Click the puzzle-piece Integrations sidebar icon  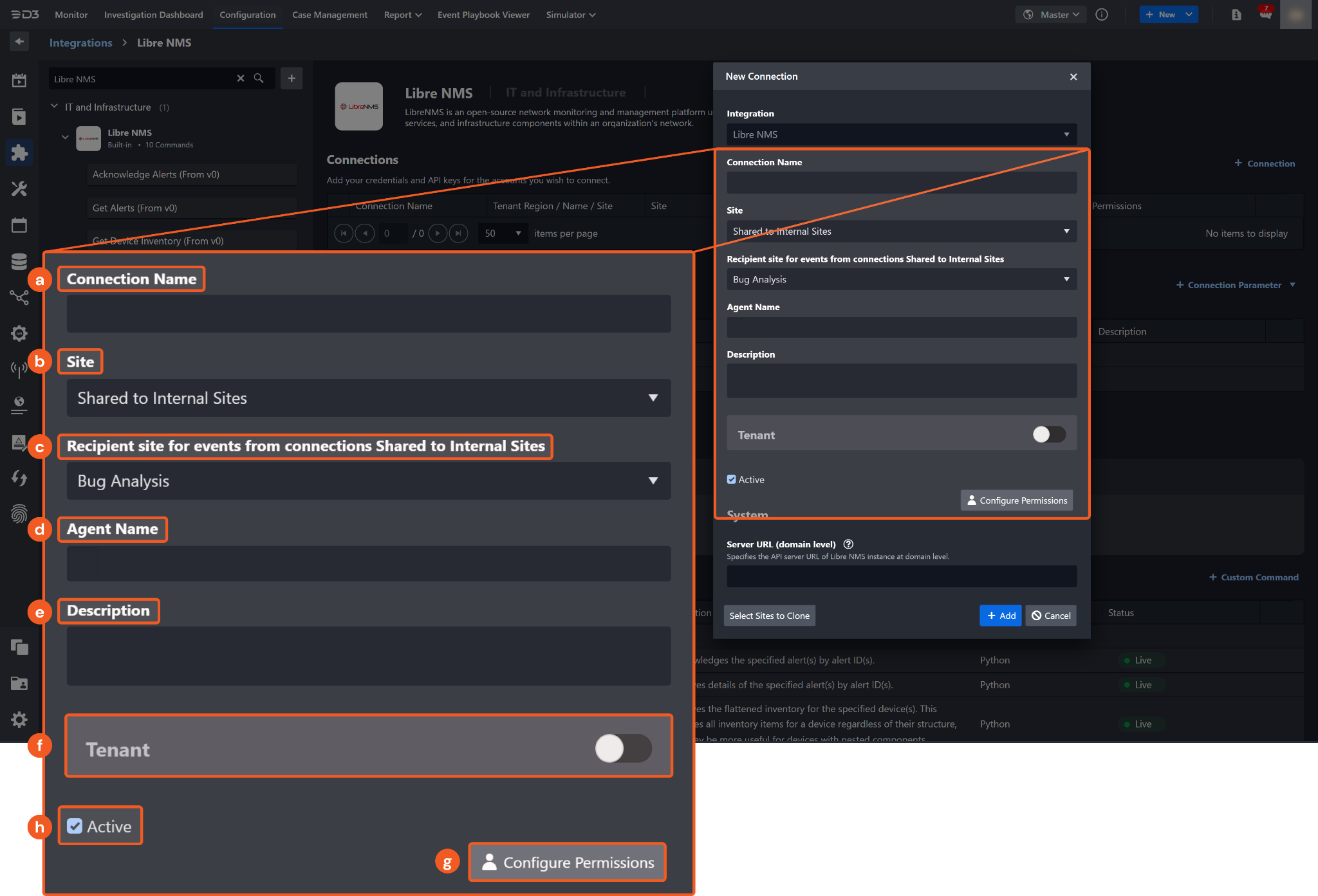pos(19,152)
